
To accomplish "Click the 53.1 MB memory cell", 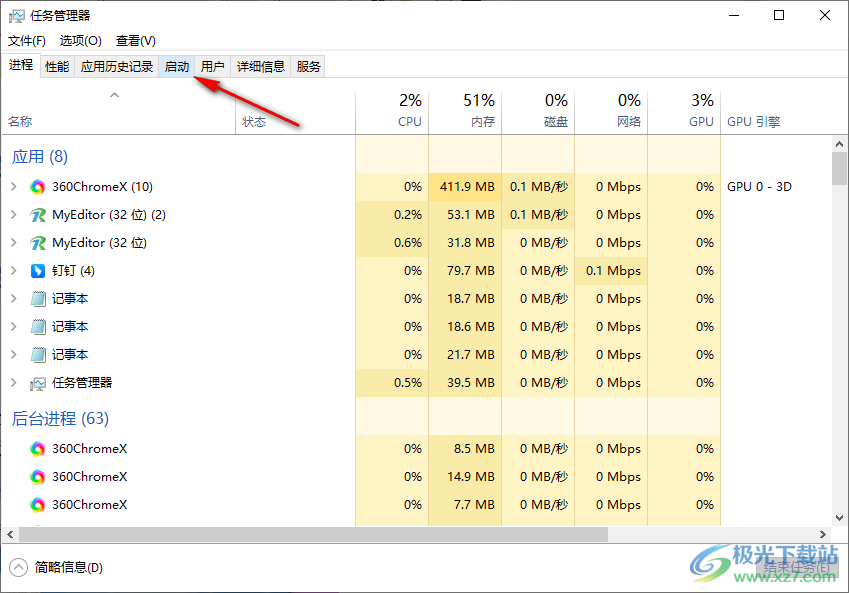I will click(465, 215).
